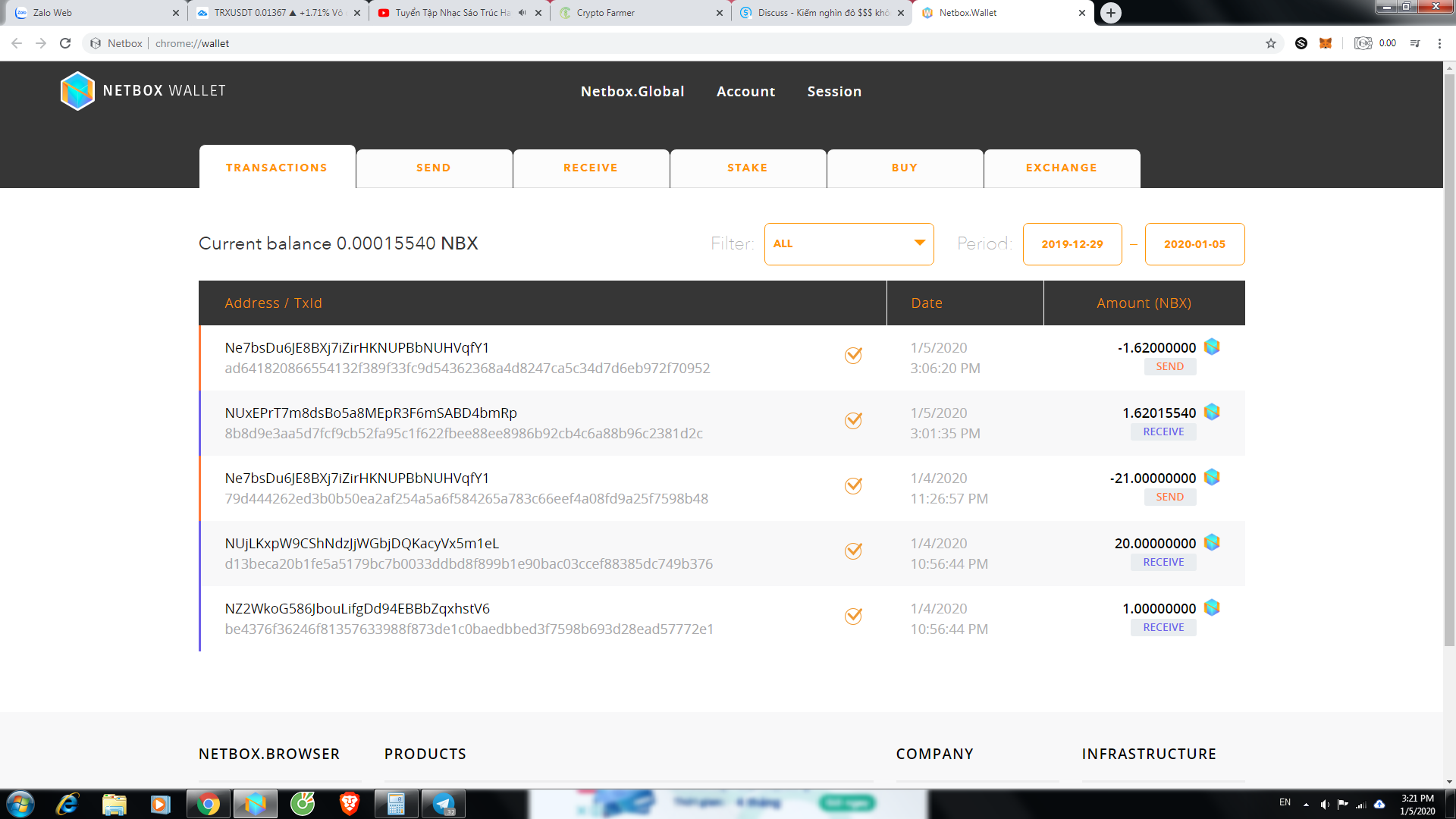Click the Netbox Wallet cube logo
The image size is (1456, 819).
pos(77,91)
